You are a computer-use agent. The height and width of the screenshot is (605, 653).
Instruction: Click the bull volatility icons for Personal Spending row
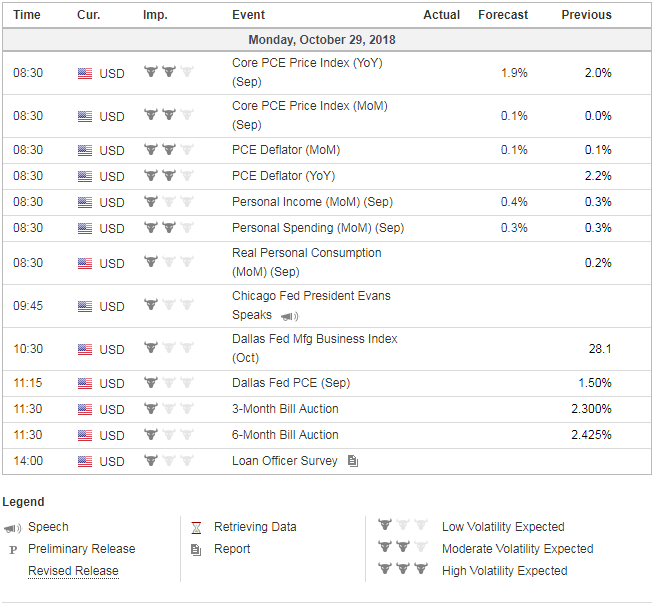pos(168,227)
